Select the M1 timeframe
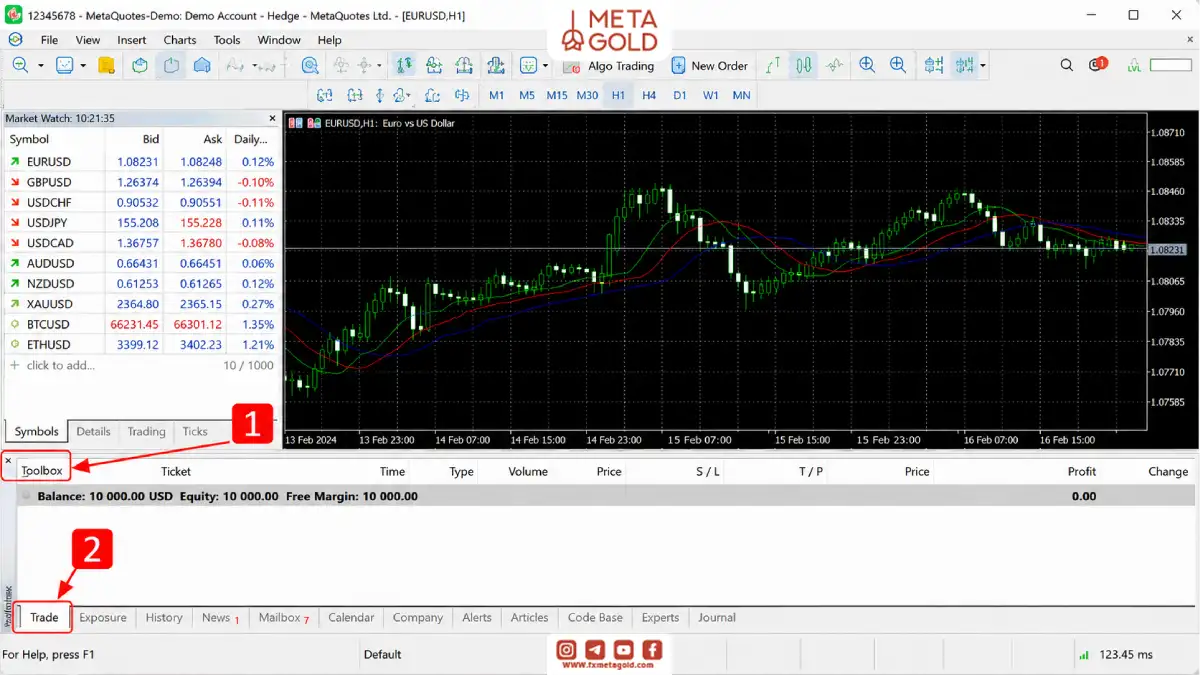Image resolution: width=1200 pixels, height=675 pixels. (497, 96)
